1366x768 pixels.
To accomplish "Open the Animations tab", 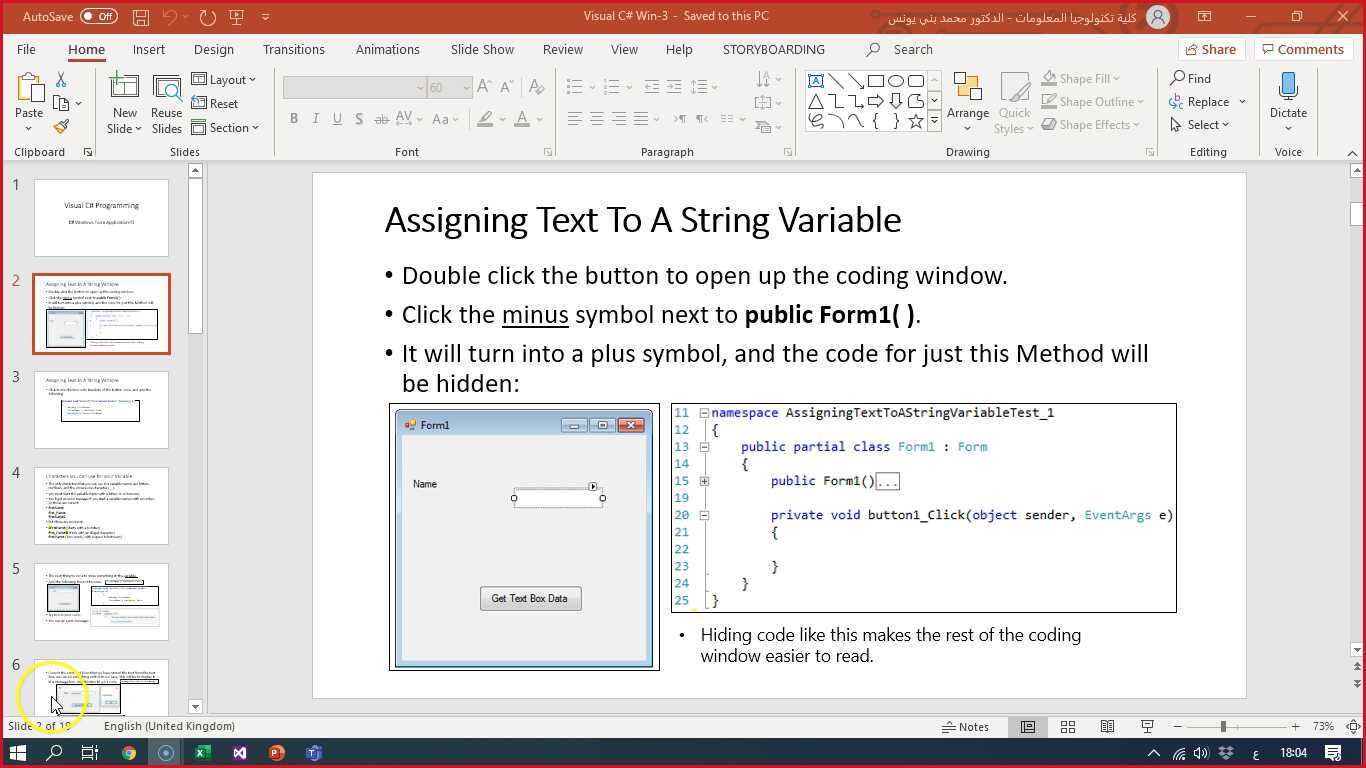I will click(388, 49).
